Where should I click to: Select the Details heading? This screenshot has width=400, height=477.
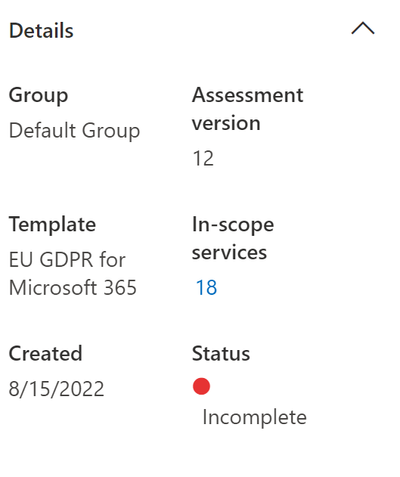coord(41,31)
